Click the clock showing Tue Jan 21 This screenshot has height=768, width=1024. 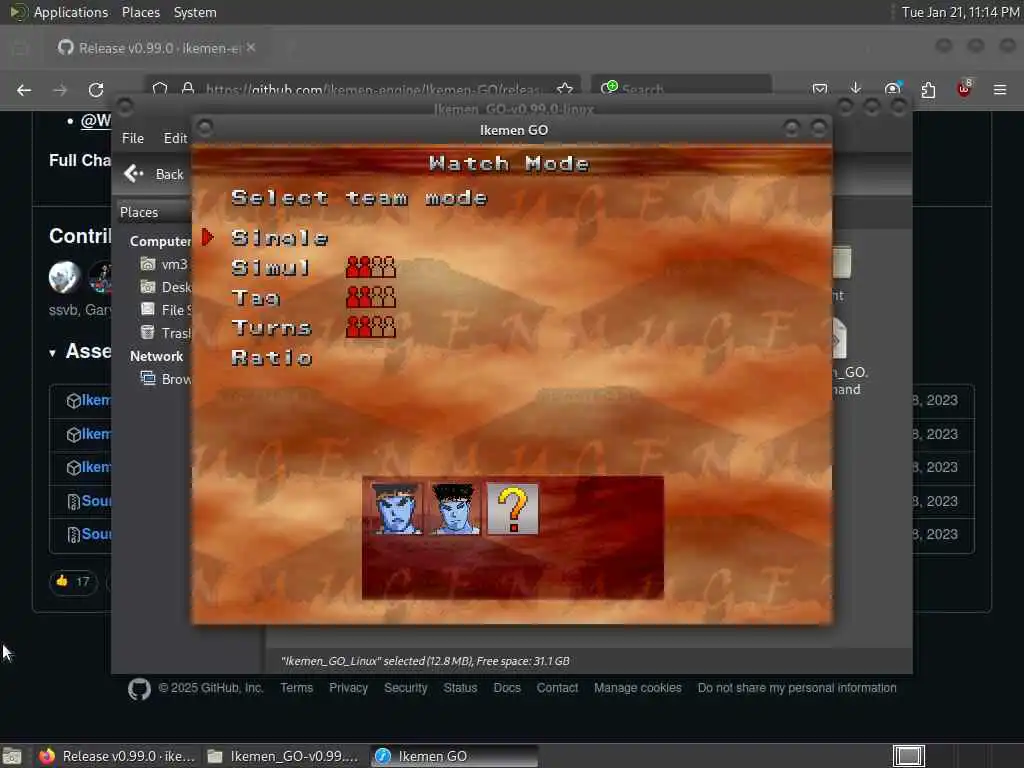[x=960, y=12]
